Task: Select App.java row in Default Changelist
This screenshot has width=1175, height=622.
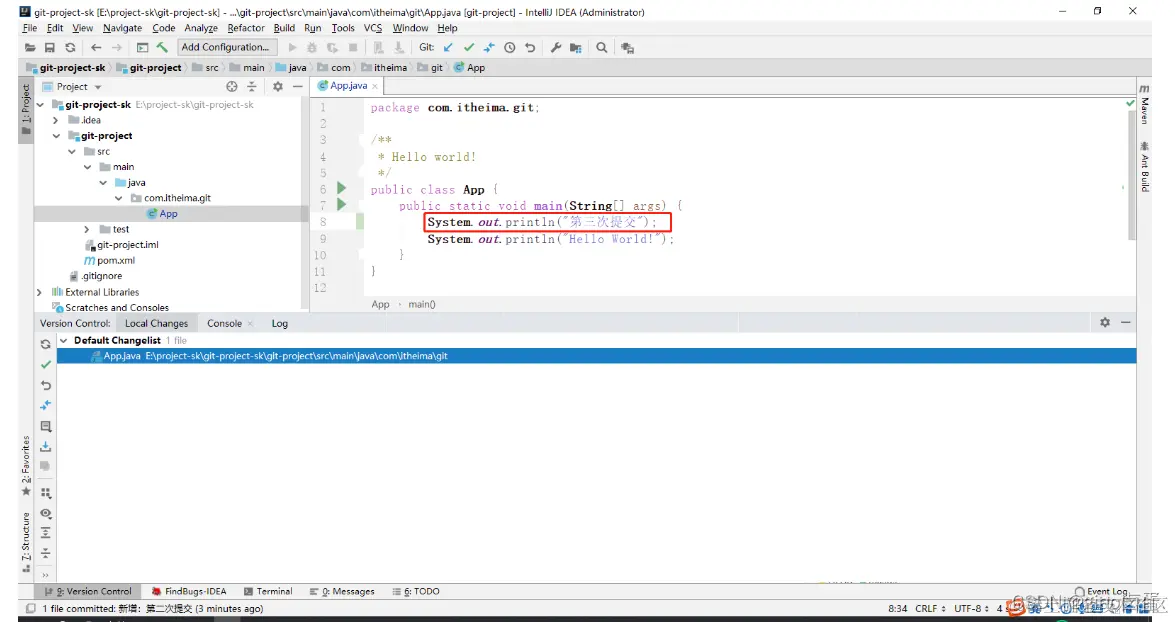Action: click(596, 356)
